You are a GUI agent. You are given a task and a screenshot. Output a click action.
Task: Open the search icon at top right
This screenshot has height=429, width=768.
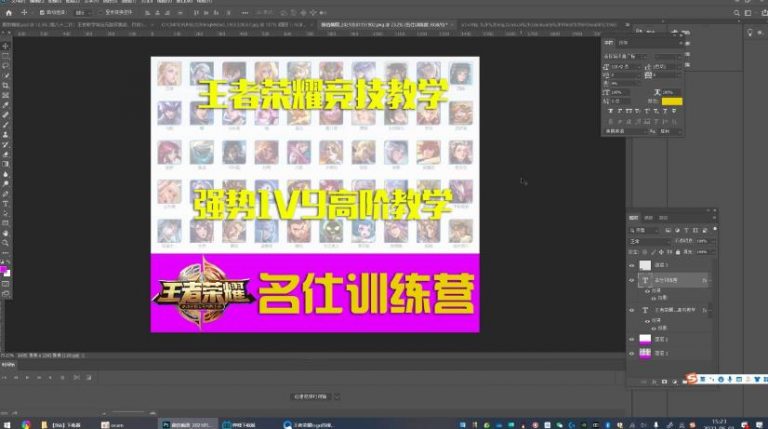(x=737, y=13)
